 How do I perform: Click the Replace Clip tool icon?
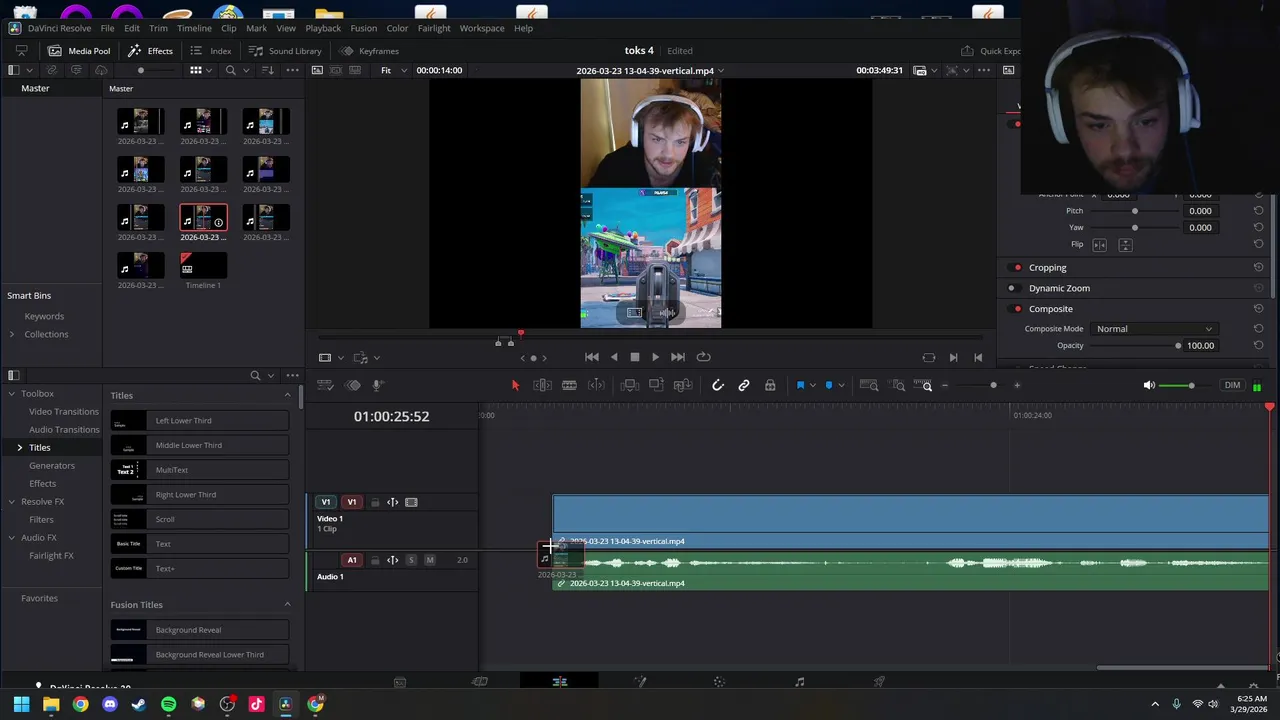coord(683,385)
